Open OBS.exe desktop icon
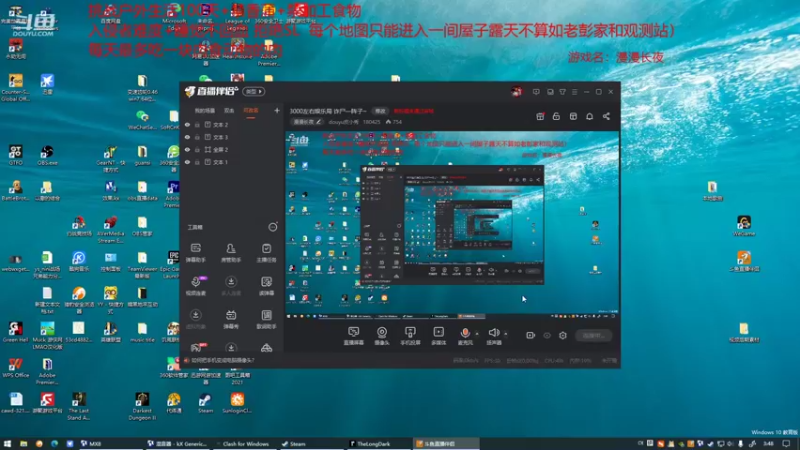This screenshot has width=800, height=450. point(47,155)
